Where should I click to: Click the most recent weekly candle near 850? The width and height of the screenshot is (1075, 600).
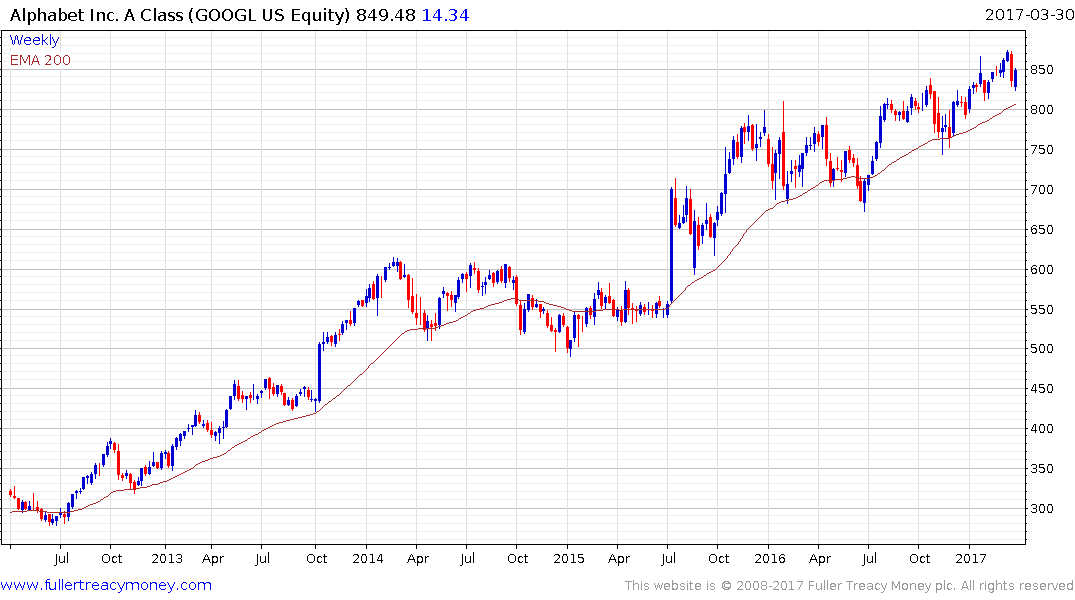tap(1015, 78)
